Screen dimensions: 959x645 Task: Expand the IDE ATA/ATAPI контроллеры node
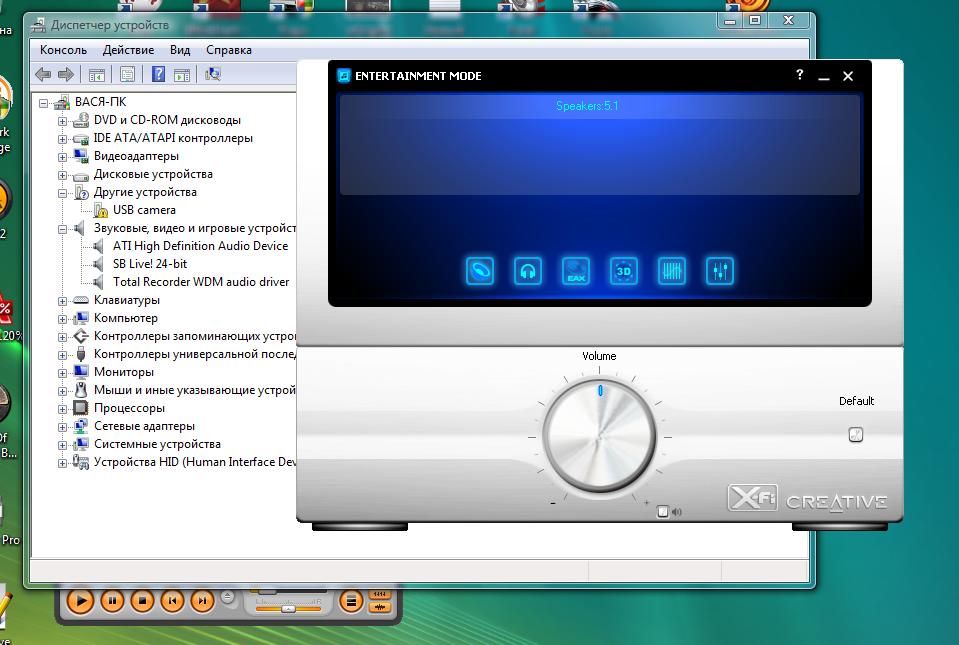click(x=62, y=139)
